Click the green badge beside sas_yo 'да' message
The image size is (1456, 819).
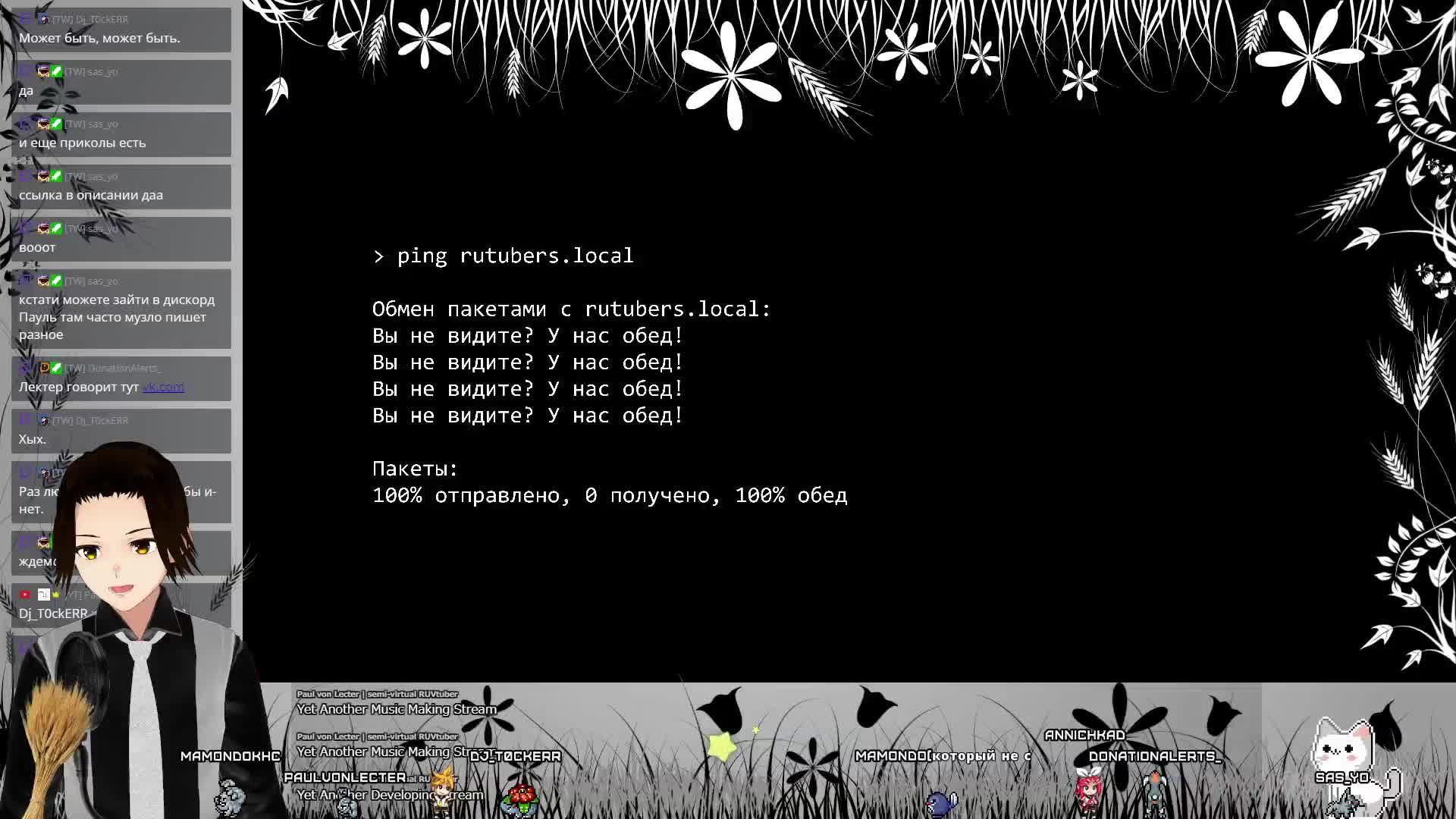56,71
